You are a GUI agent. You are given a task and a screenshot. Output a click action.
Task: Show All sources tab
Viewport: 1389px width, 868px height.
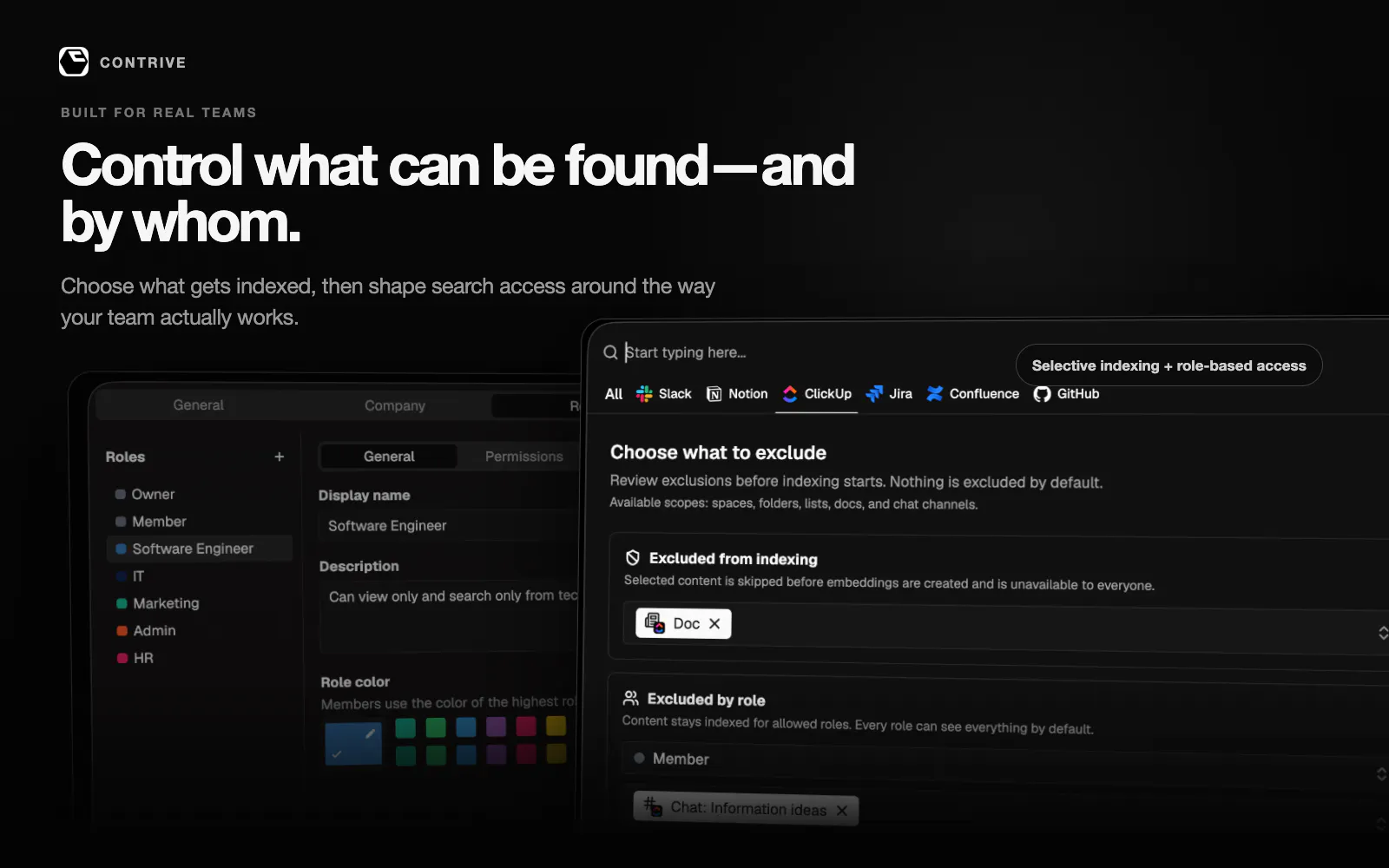pos(614,393)
